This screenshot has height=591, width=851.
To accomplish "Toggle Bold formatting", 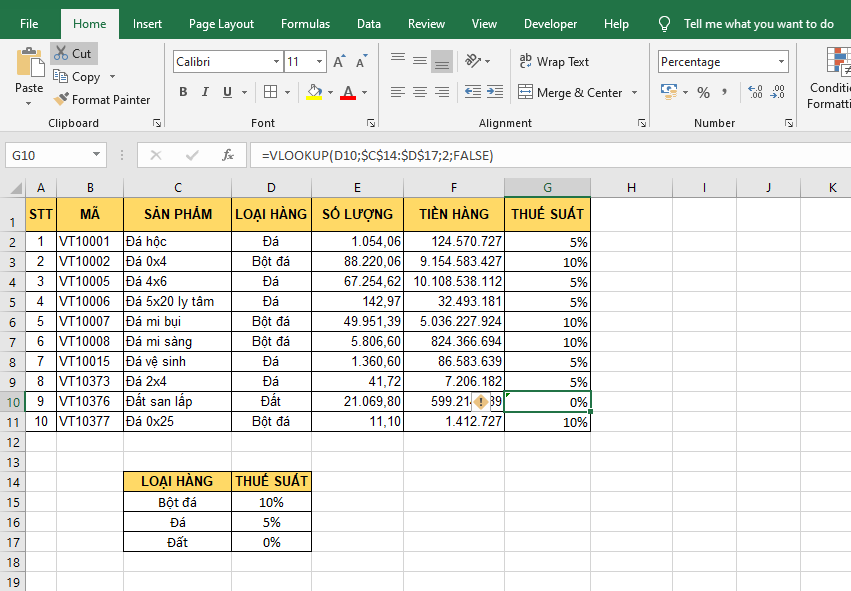I will pyautogui.click(x=183, y=93).
